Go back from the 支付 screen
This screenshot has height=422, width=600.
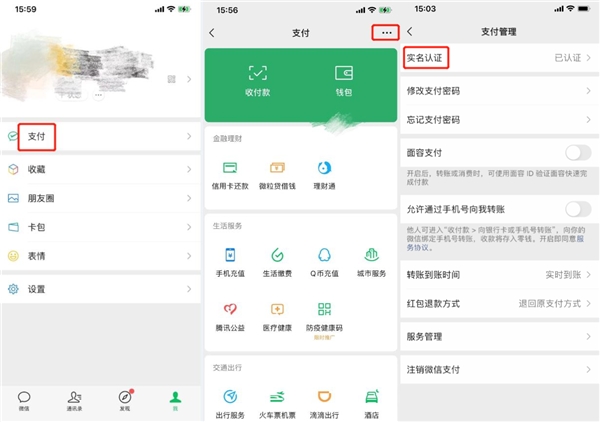(x=212, y=33)
